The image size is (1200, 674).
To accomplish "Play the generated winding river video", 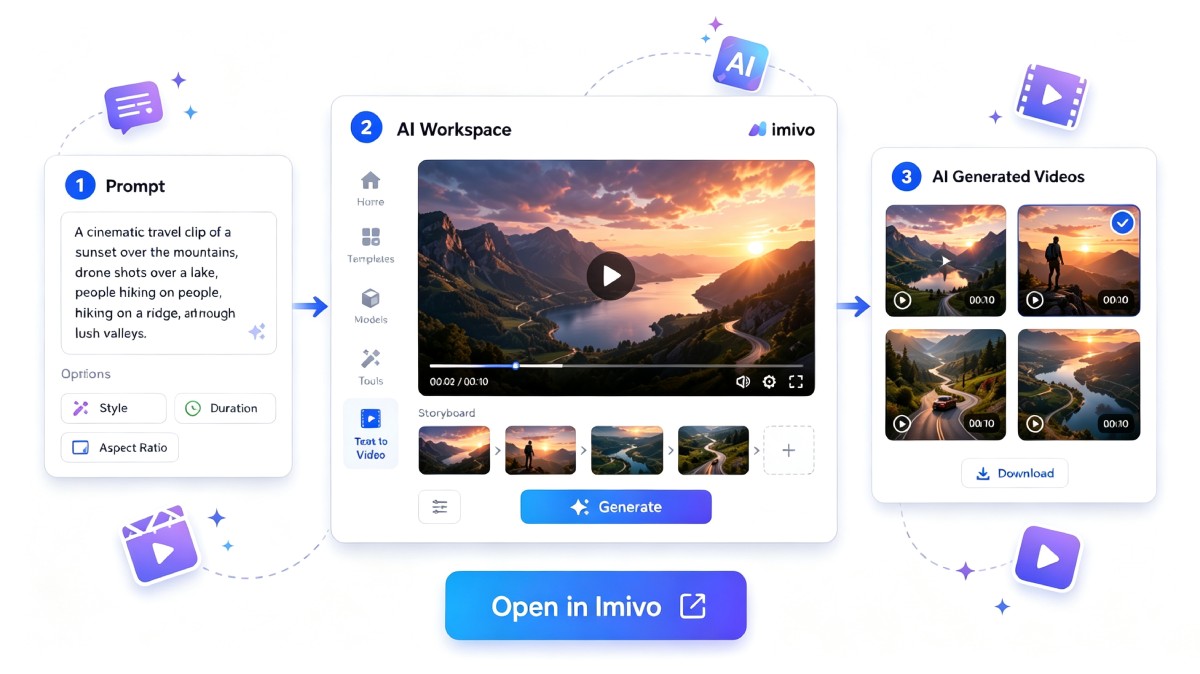I will point(1034,424).
